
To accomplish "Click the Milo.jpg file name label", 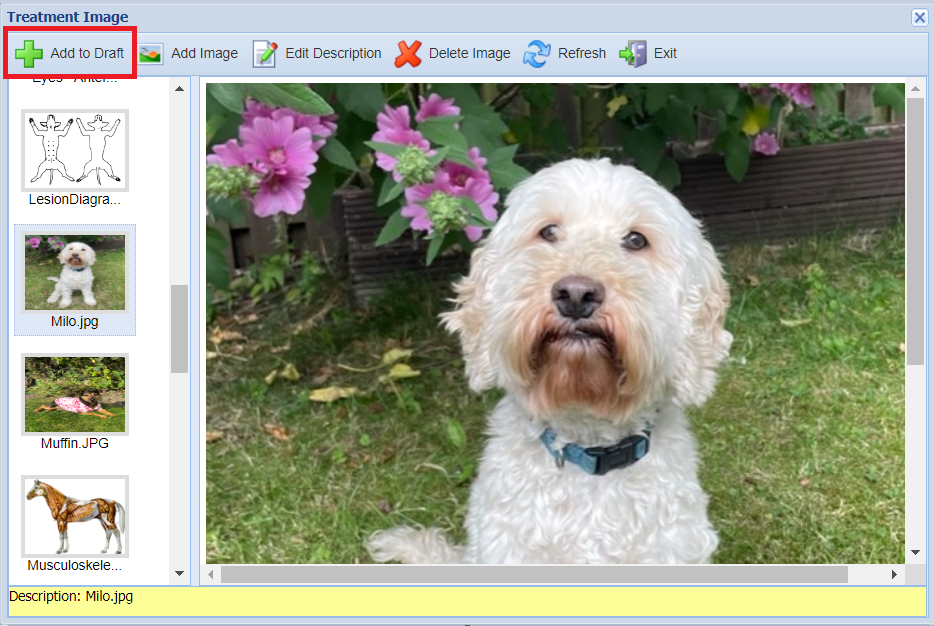I will tap(75, 322).
